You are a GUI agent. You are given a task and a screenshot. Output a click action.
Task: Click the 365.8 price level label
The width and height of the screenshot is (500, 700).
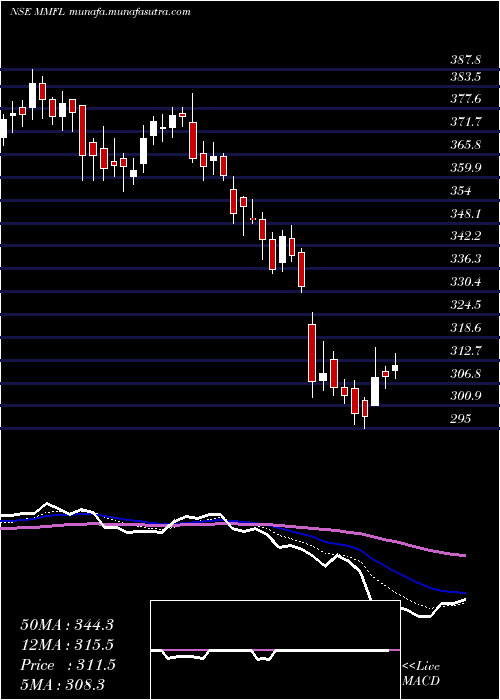coord(464,145)
